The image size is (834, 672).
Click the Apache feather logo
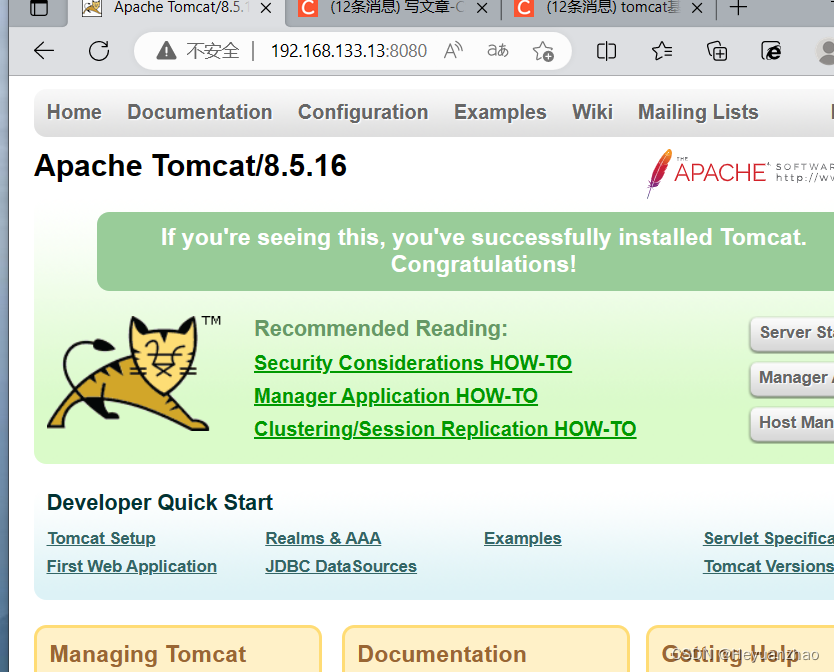[659, 173]
